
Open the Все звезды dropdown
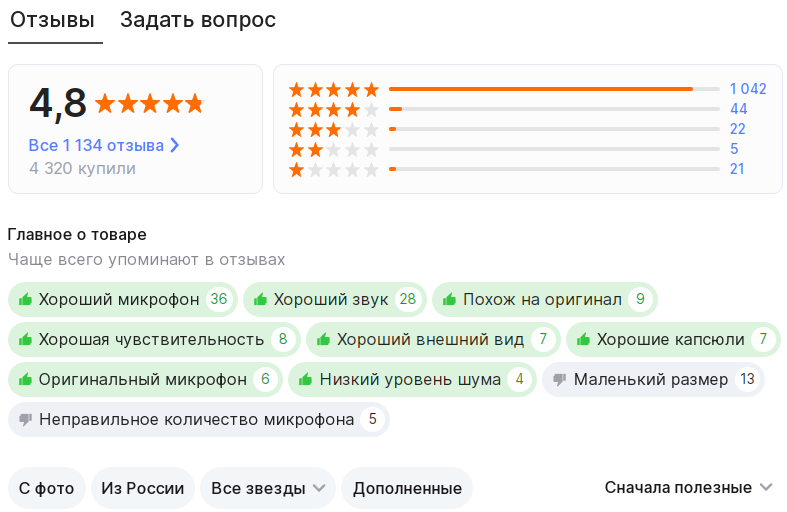pyautogui.click(x=265, y=488)
